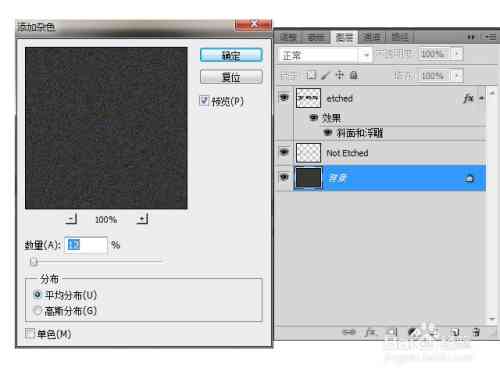Click lock icon on background layer
This screenshot has height=375, width=500.
(x=469, y=179)
